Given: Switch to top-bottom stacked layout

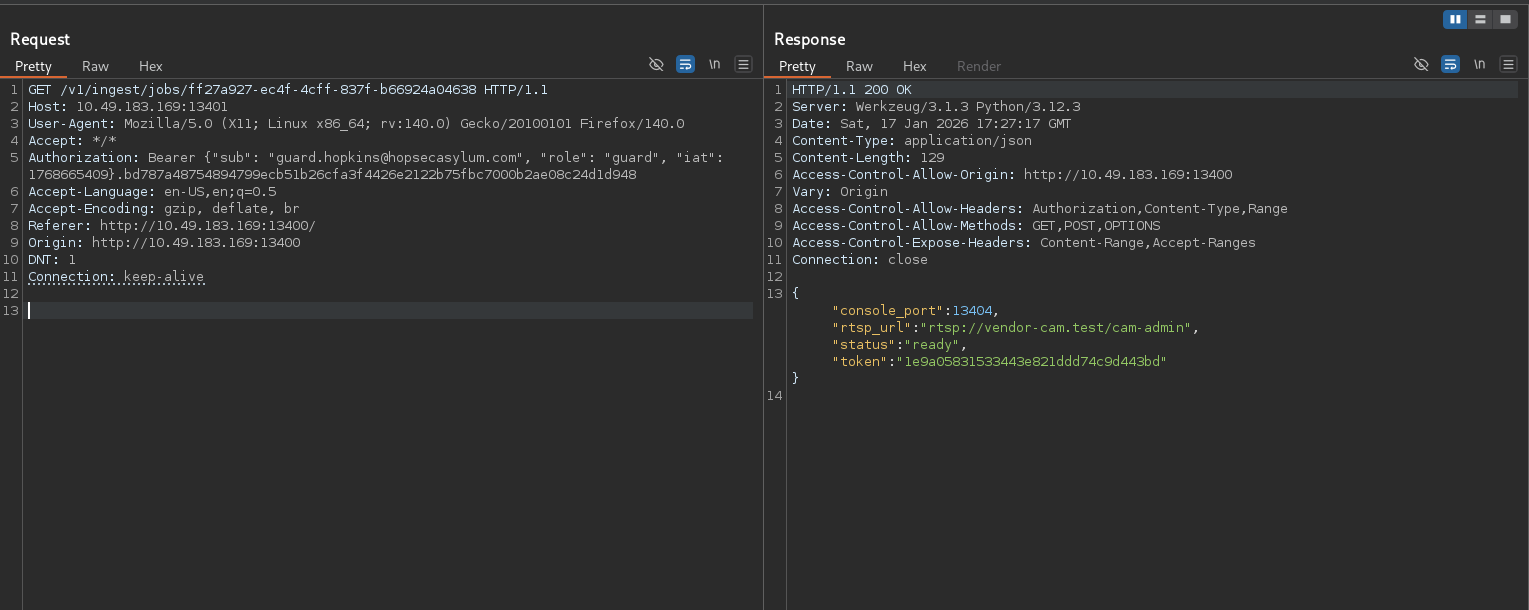Looking at the screenshot, I should 1480,19.
